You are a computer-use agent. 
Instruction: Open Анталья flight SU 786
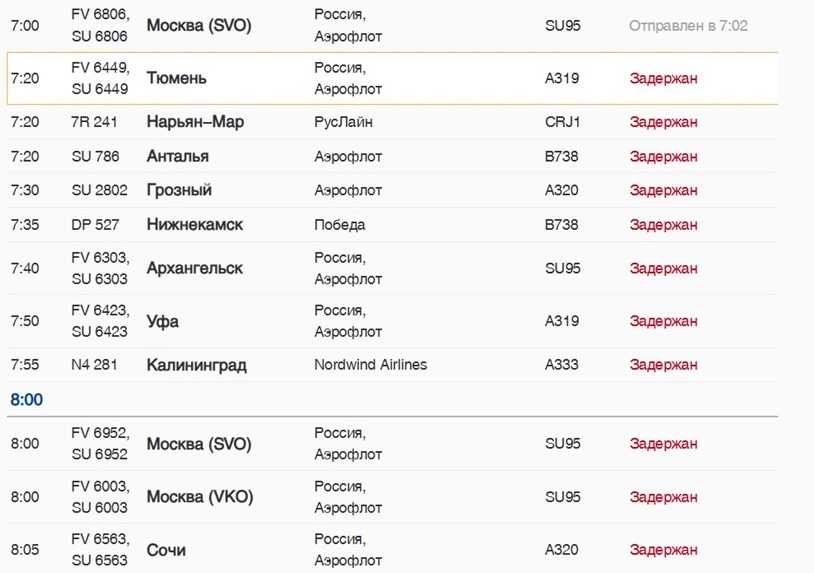tap(392, 156)
